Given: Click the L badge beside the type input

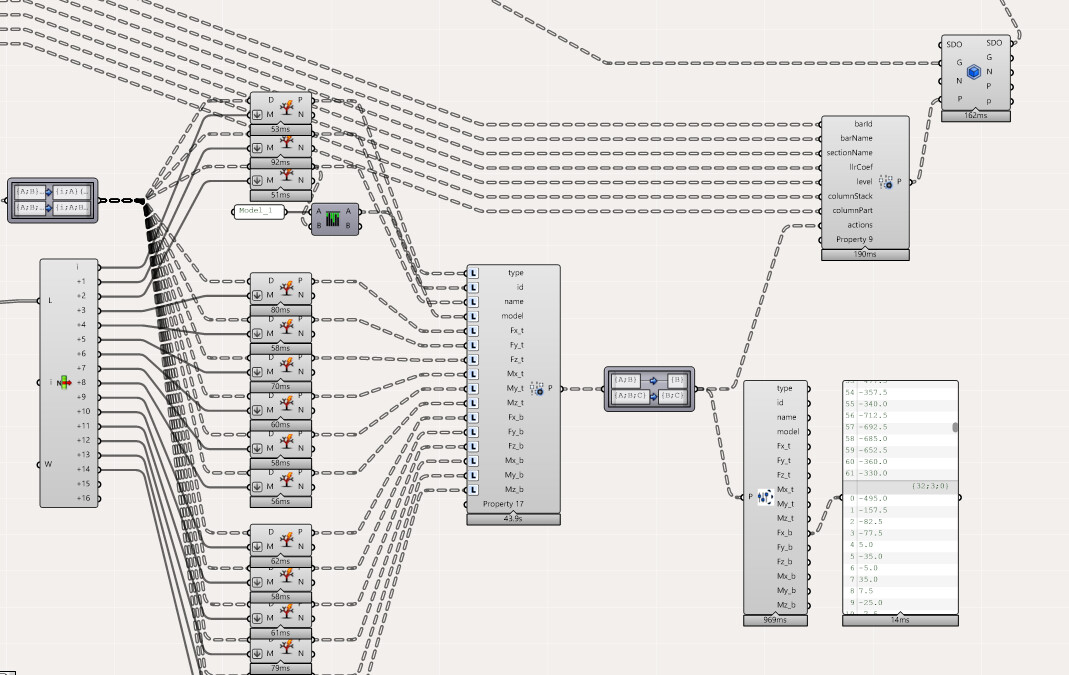Looking at the screenshot, I should click(474, 273).
